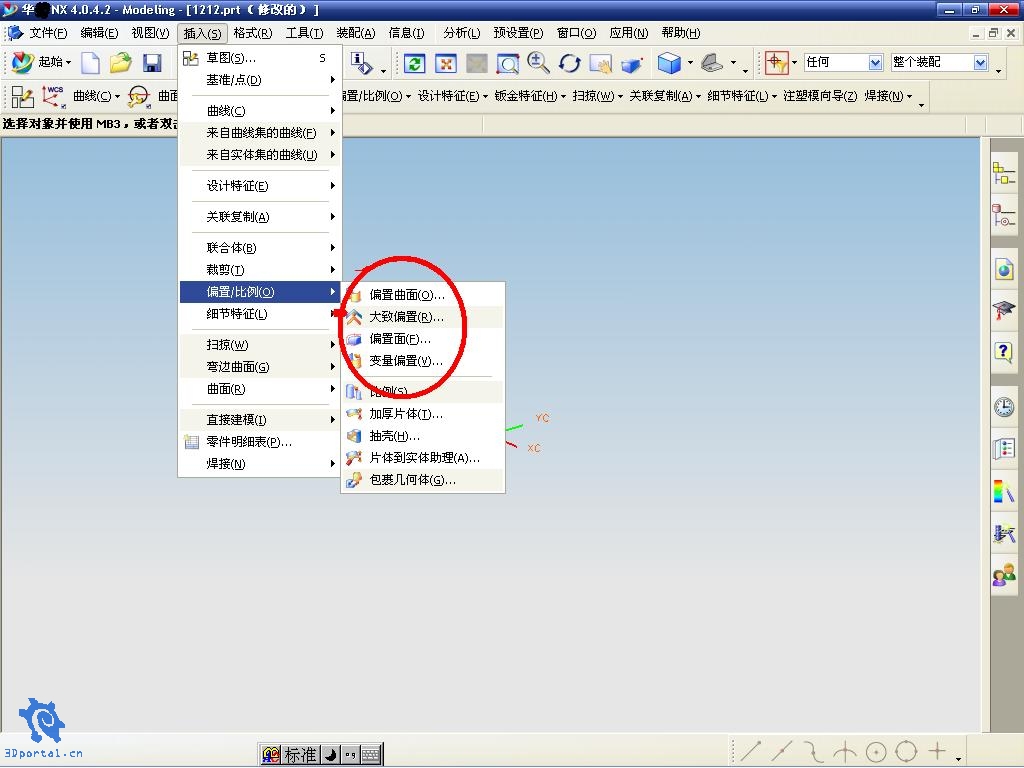Click the Internet Explorer globe sidebar icon
Image resolution: width=1024 pixels, height=768 pixels.
pyautogui.click(x=1004, y=268)
